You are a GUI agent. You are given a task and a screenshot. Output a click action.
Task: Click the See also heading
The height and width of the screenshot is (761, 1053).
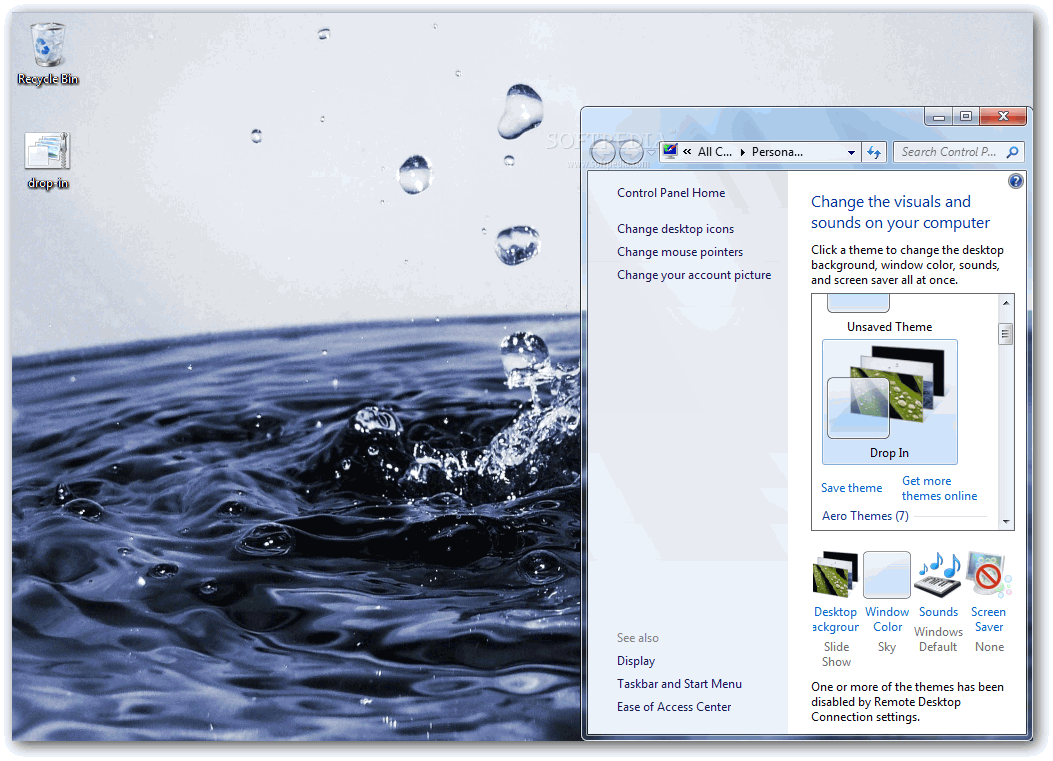637,638
